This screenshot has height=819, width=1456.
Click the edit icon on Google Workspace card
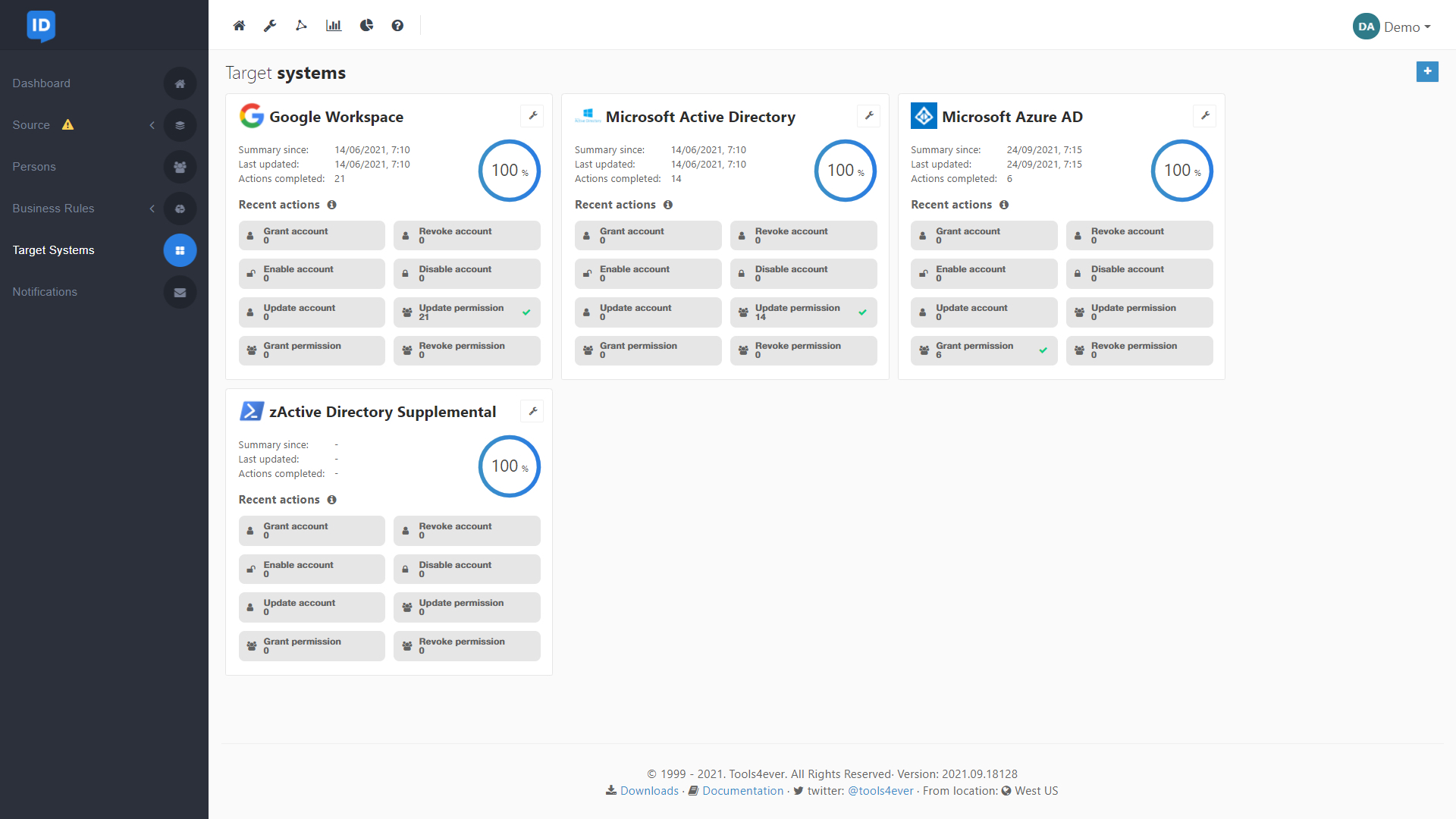[x=533, y=115]
